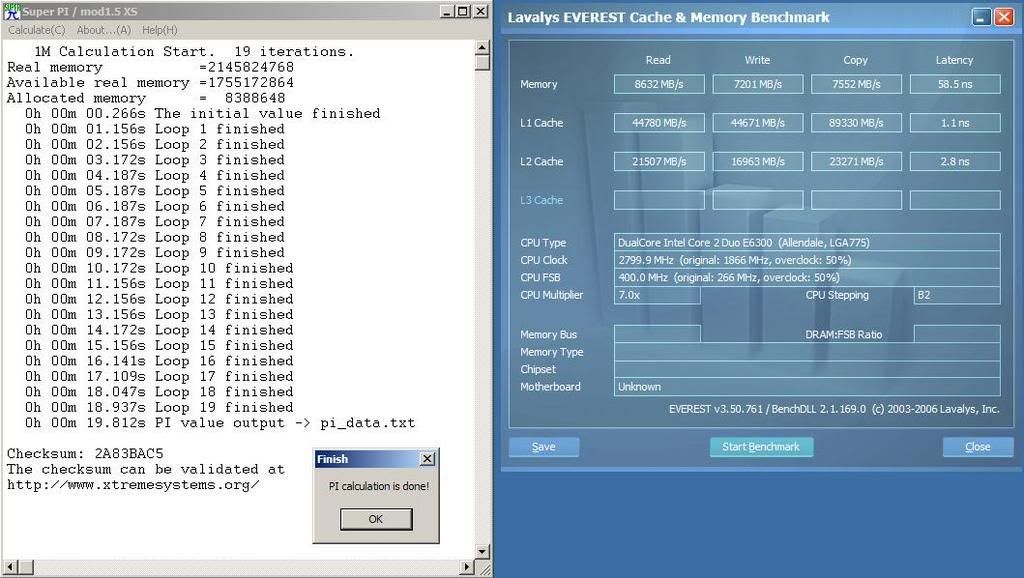The image size is (1024, 578).
Task: Click Super PI horizontal scrollbar right arrow
Action: 467,568
